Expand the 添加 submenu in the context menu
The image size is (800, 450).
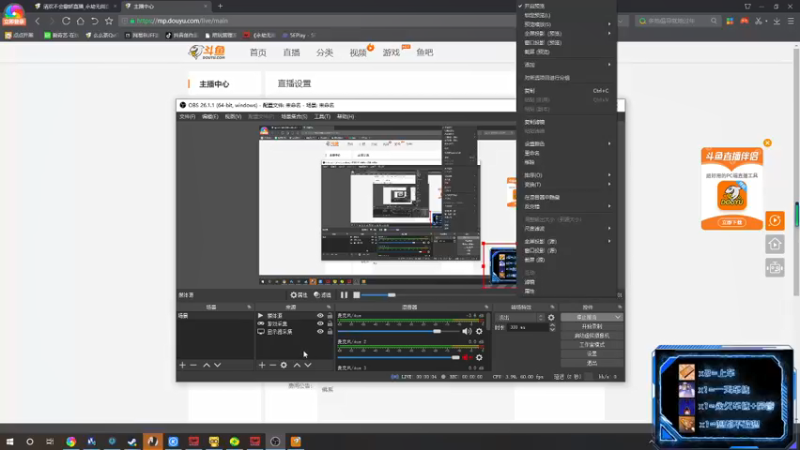tap(566, 65)
